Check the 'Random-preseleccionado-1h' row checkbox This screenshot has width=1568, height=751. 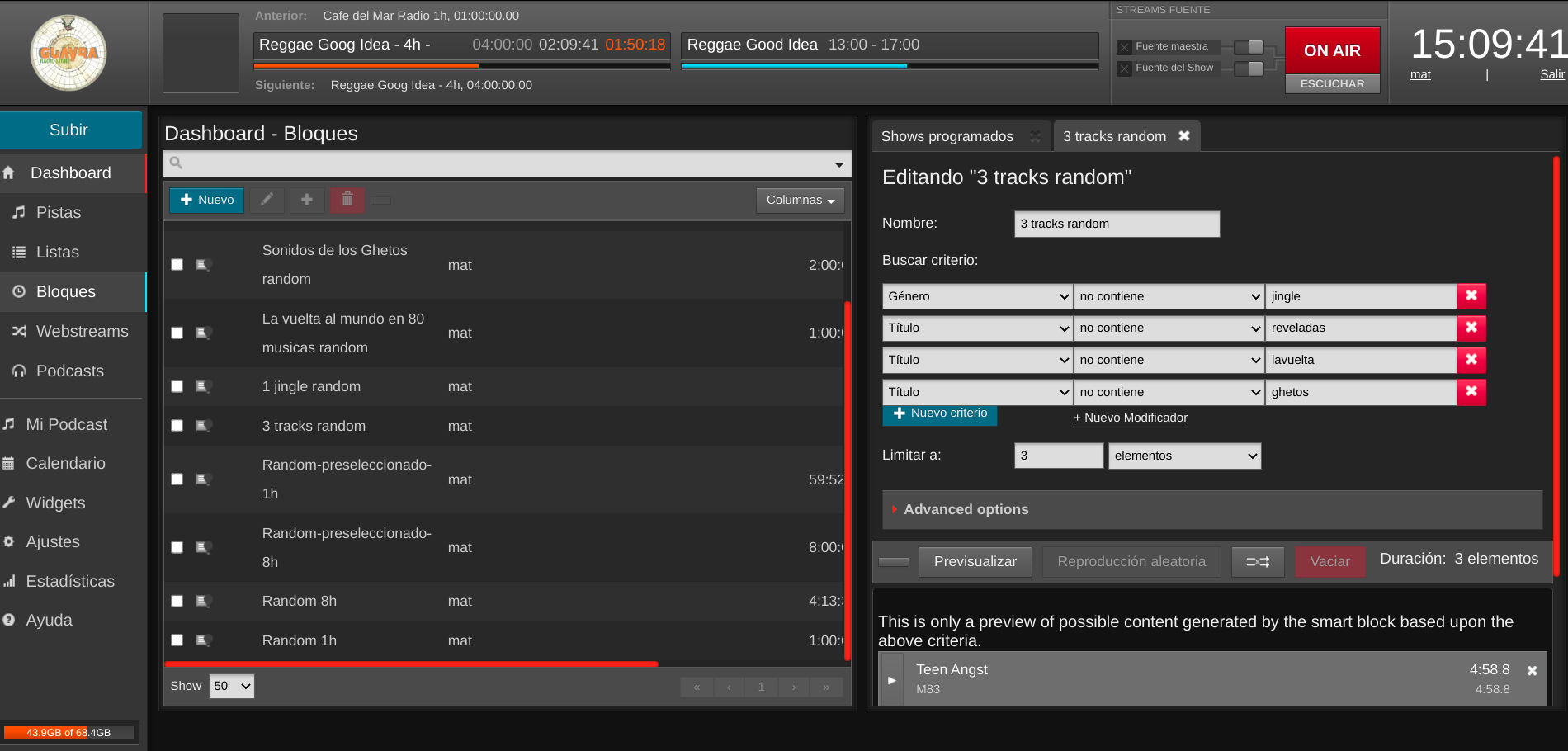177,479
